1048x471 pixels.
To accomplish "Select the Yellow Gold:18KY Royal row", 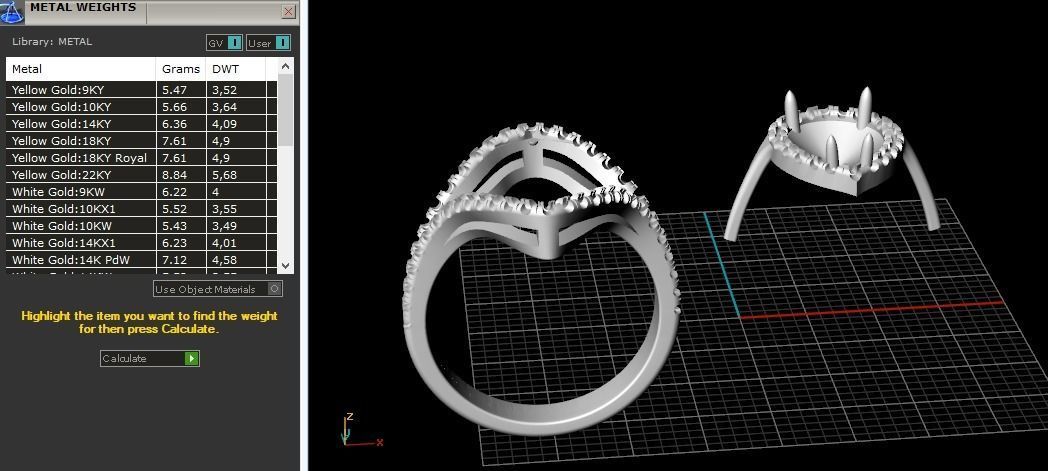I will pos(141,158).
